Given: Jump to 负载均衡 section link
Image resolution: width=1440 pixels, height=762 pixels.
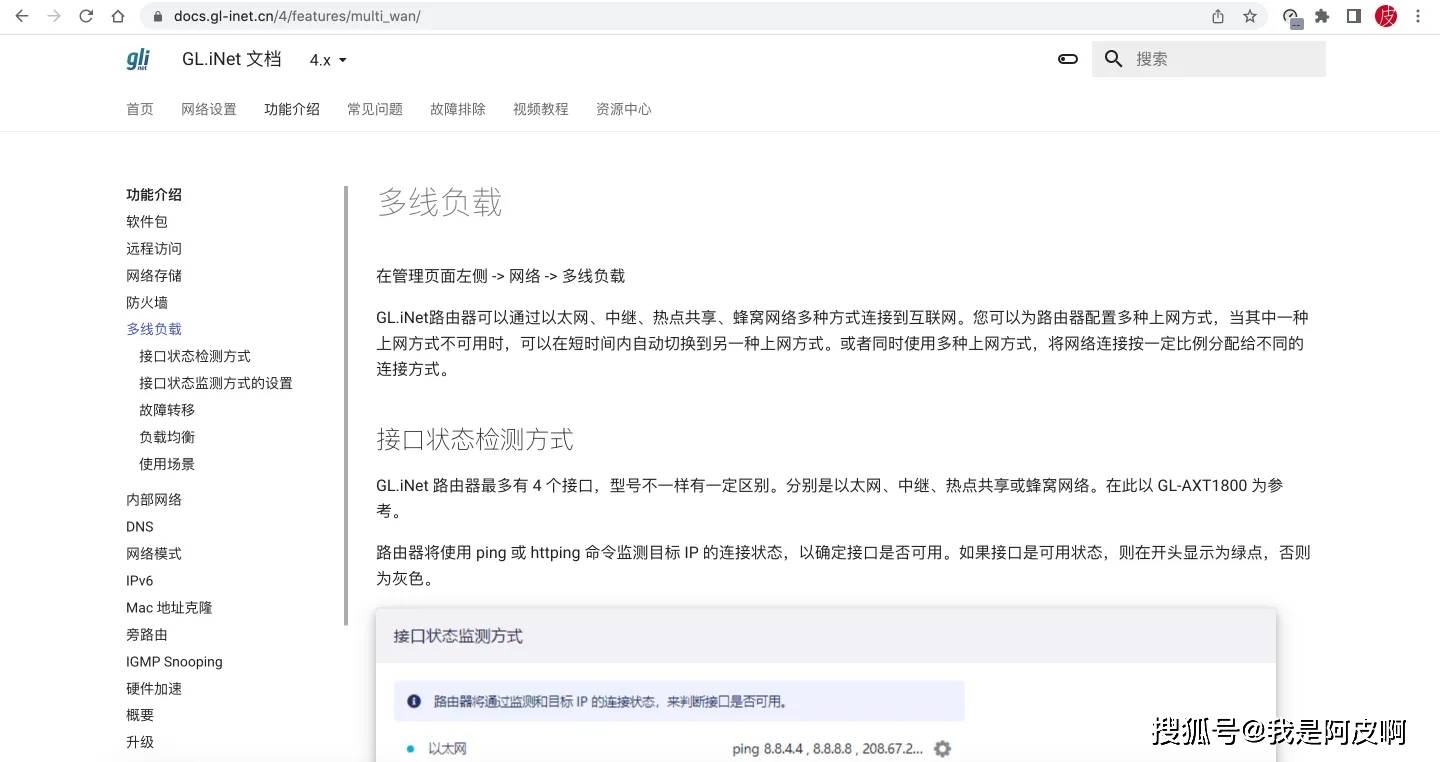Looking at the screenshot, I should click(167, 437).
